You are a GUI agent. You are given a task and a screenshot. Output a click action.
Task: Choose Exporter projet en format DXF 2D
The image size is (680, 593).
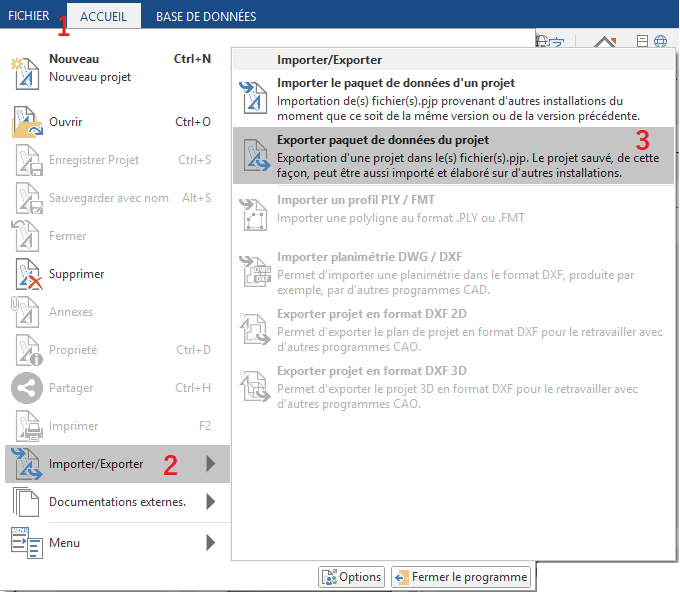(x=454, y=329)
